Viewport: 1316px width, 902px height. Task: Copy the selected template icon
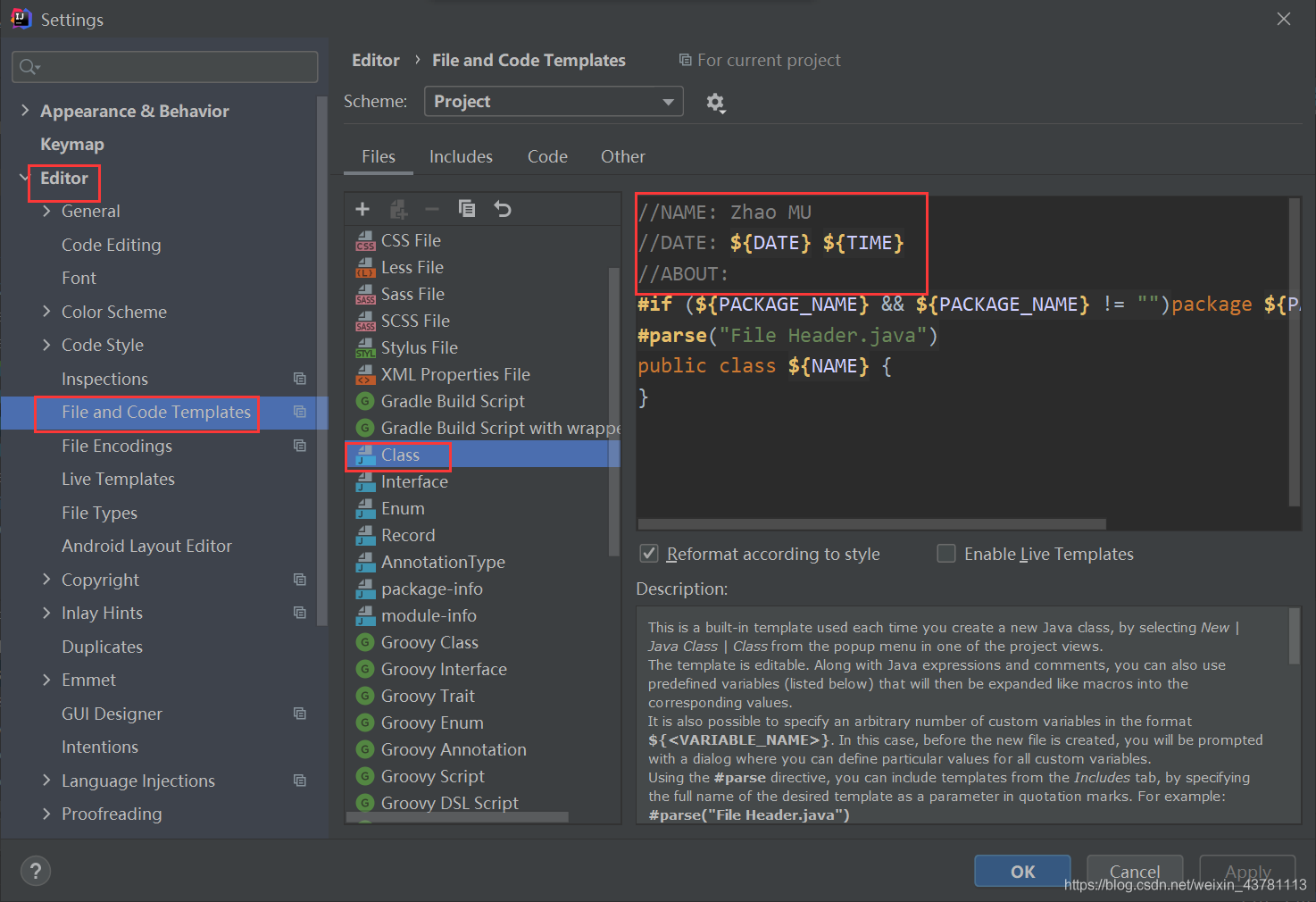467,209
